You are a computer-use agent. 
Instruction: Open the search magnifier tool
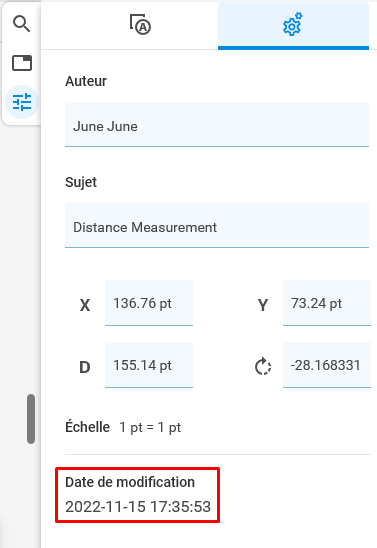click(x=22, y=24)
